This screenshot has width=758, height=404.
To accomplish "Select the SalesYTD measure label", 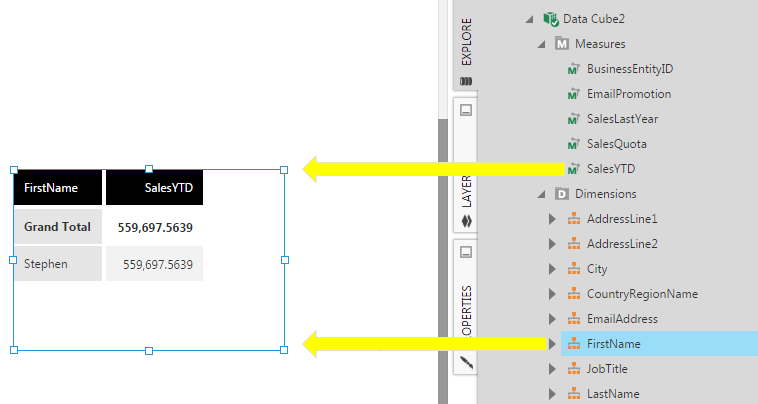I will (x=611, y=169).
